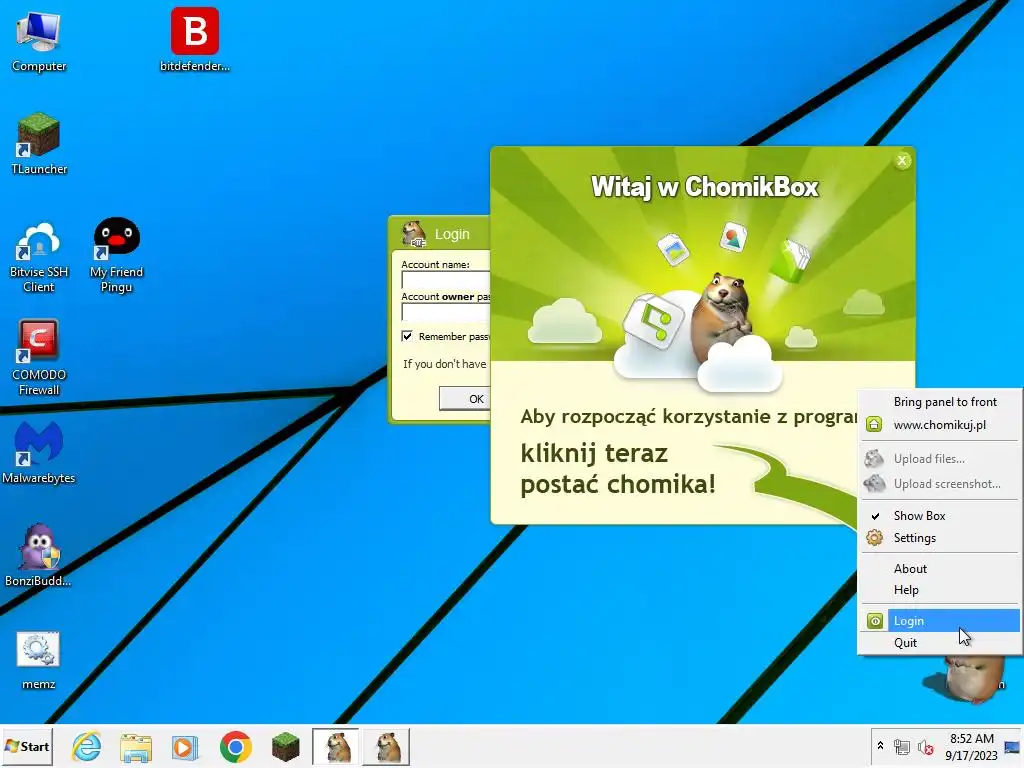Open Google Chrome from taskbar

236,746
